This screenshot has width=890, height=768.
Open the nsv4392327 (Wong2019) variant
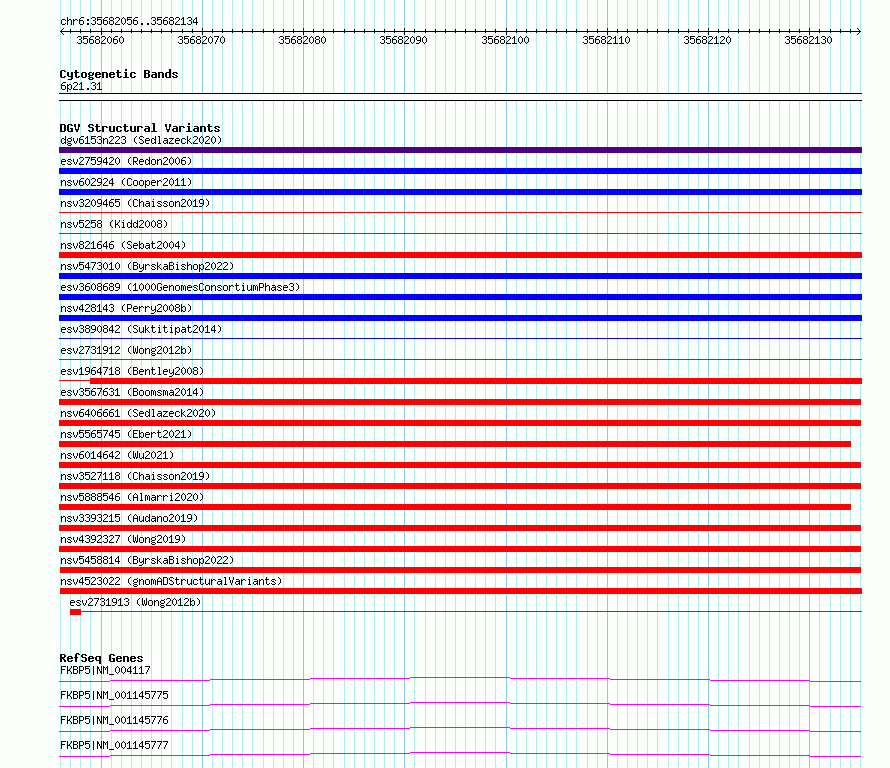pos(123,539)
